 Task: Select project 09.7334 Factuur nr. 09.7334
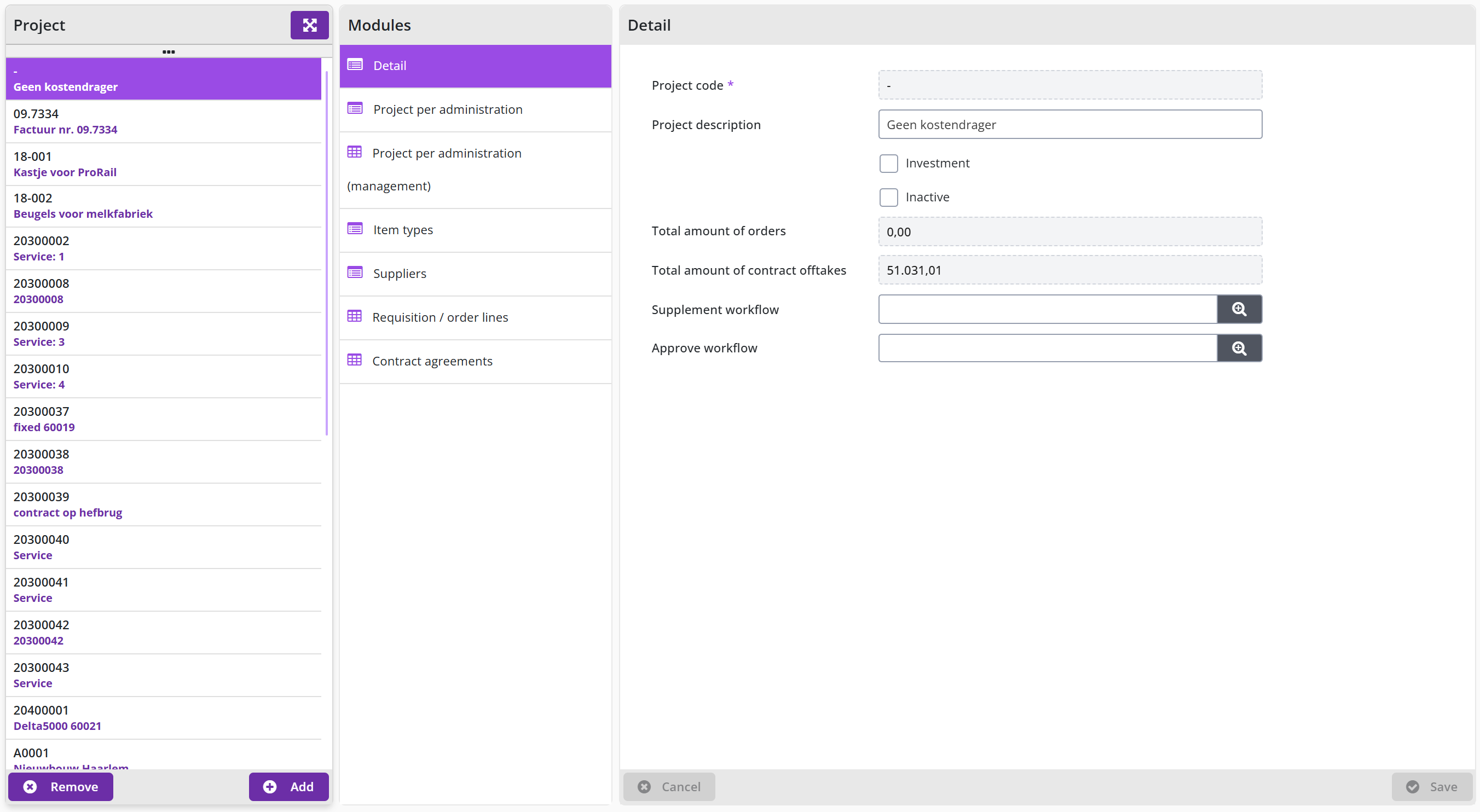[163, 121]
